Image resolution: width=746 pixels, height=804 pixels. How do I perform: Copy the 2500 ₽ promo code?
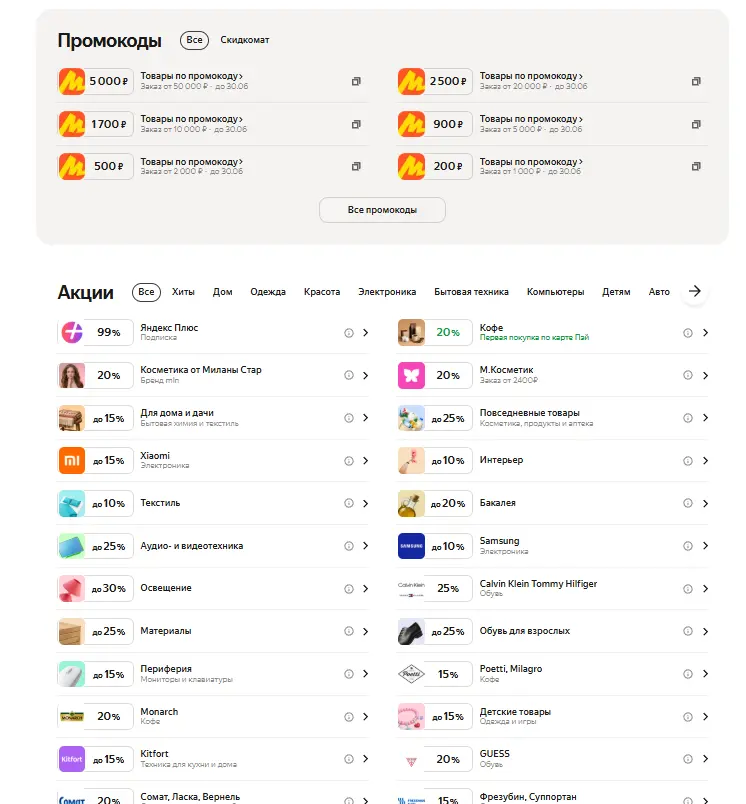pyautogui.click(x=696, y=81)
